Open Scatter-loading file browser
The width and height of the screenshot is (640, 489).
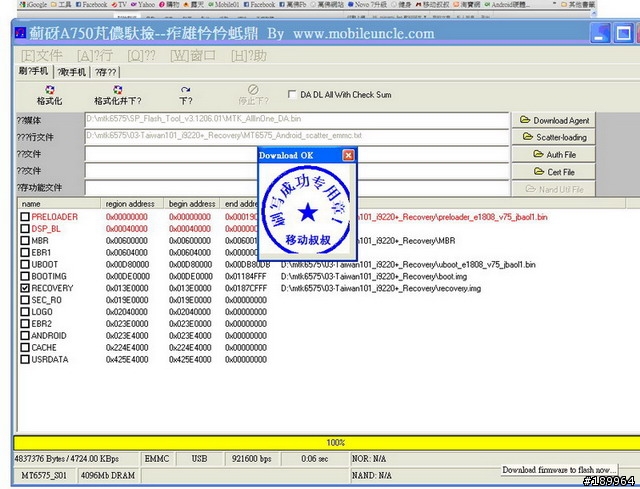[554, 137]
